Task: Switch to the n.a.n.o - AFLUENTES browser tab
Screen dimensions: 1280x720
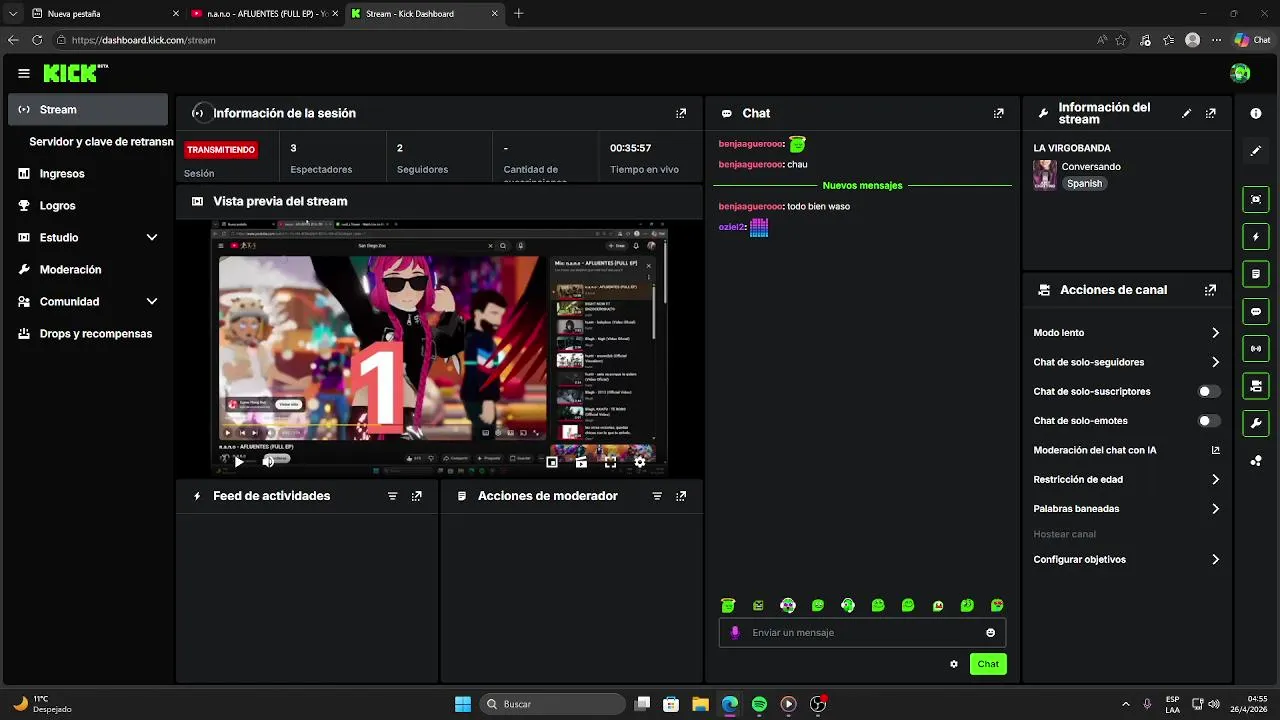Action: point(264,14)
